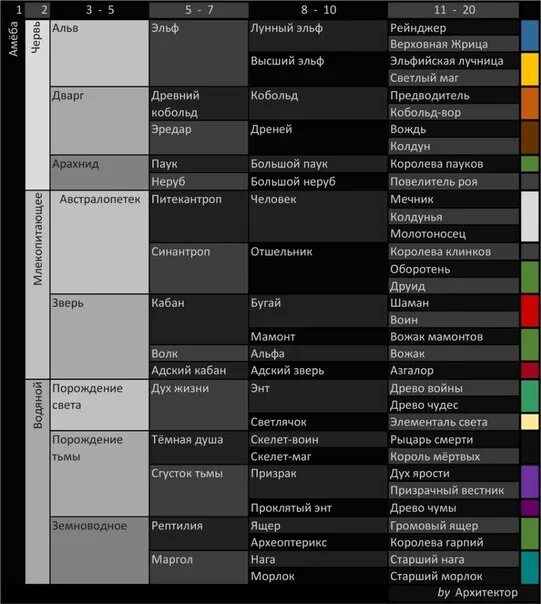Click the red swatch beside Шаман

pyautogui.click(x=530, y=311)
